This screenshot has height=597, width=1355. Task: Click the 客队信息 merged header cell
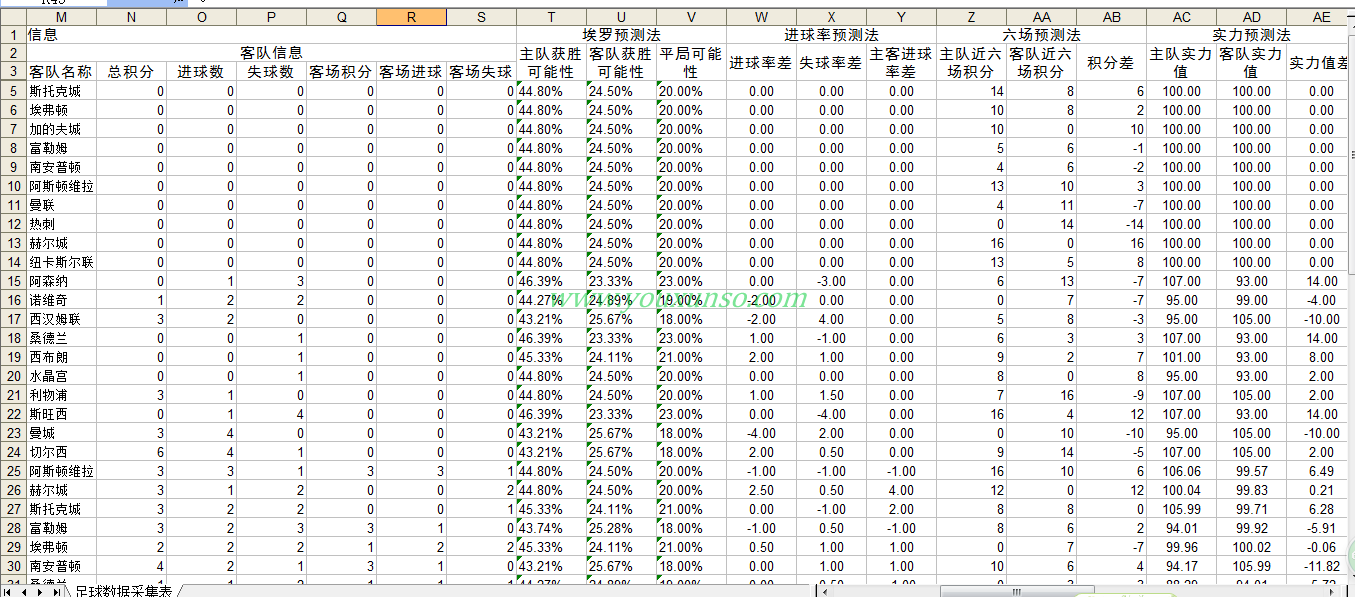pyautogui.click(x=271, y=52)
